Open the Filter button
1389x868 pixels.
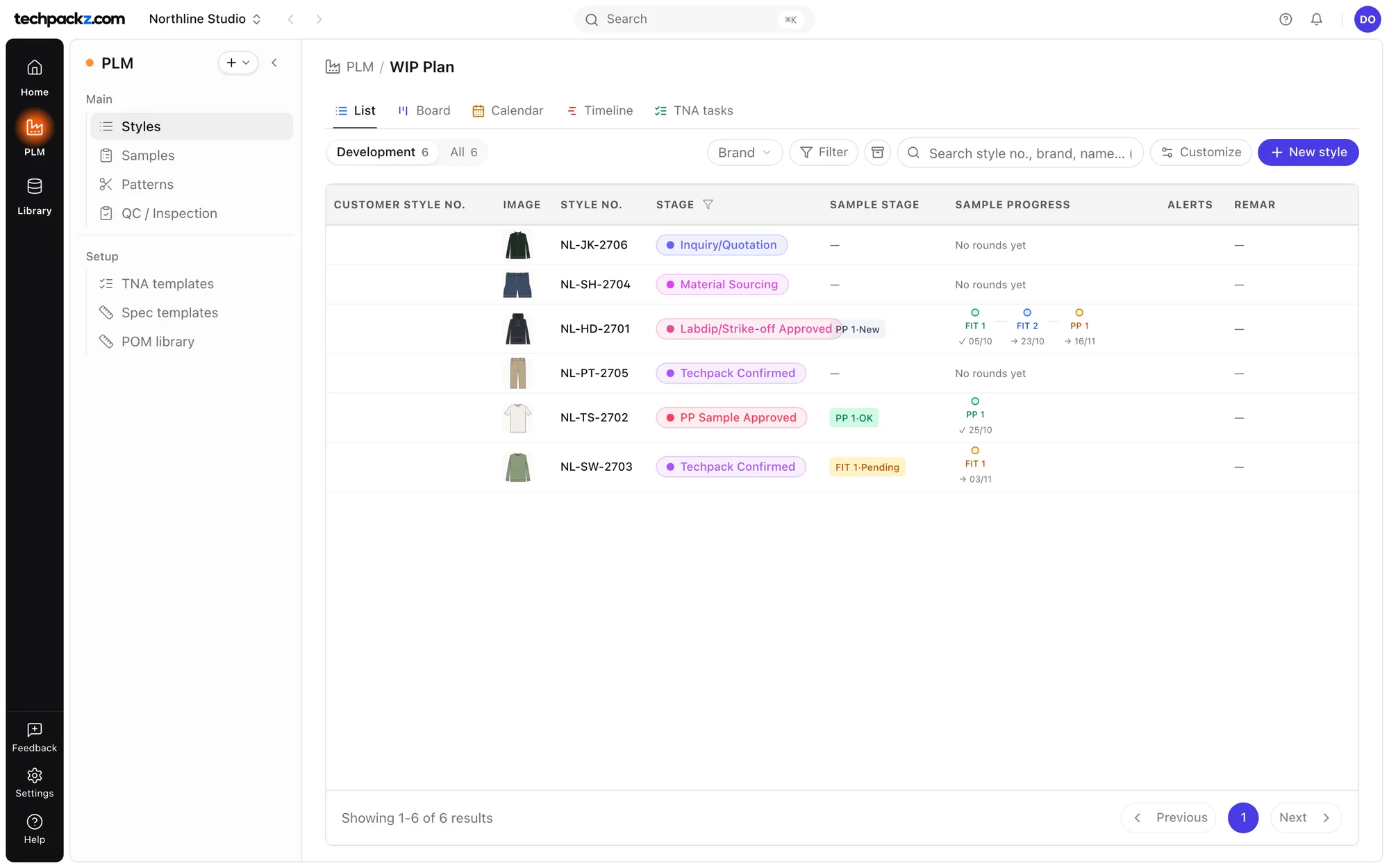click(x=824, y=152)
